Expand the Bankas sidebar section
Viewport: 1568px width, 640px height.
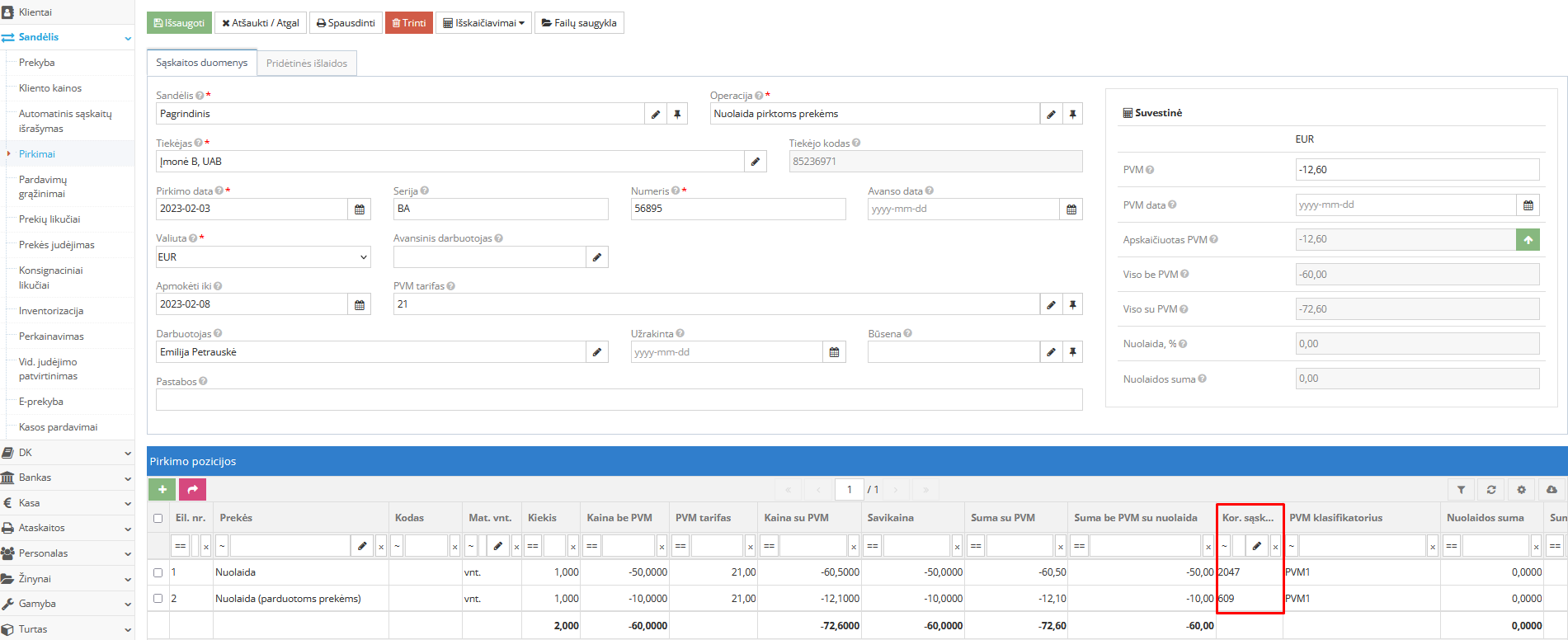[66, 478]
